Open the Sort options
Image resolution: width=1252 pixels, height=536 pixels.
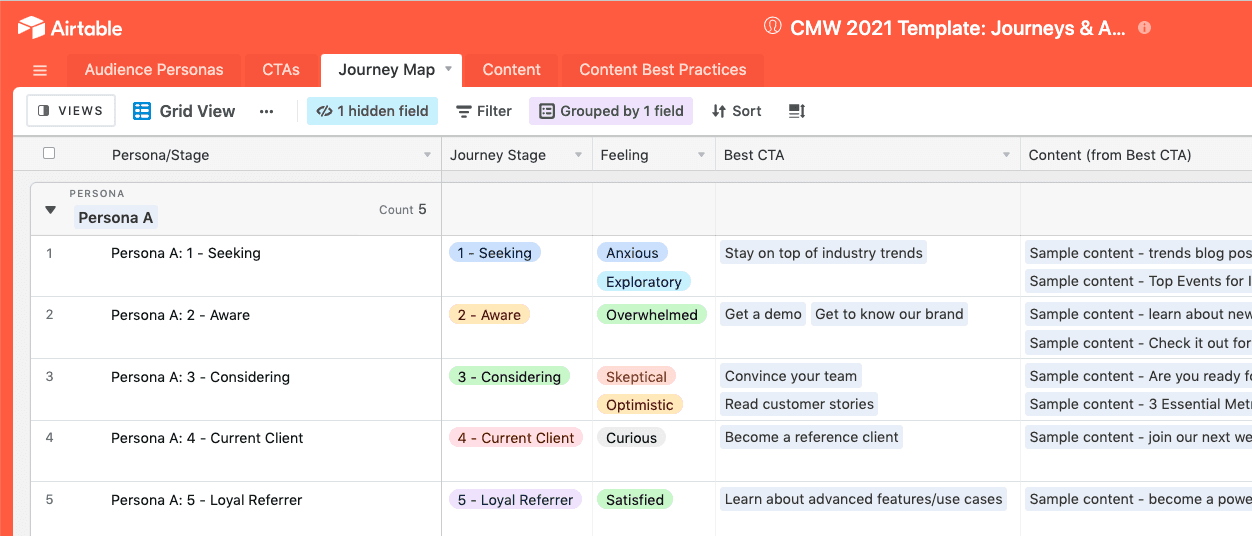737,111
